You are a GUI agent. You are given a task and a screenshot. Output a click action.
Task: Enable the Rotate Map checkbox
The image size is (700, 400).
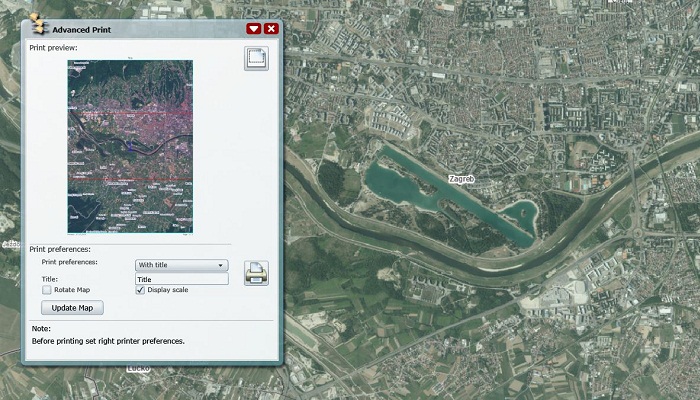47,290
